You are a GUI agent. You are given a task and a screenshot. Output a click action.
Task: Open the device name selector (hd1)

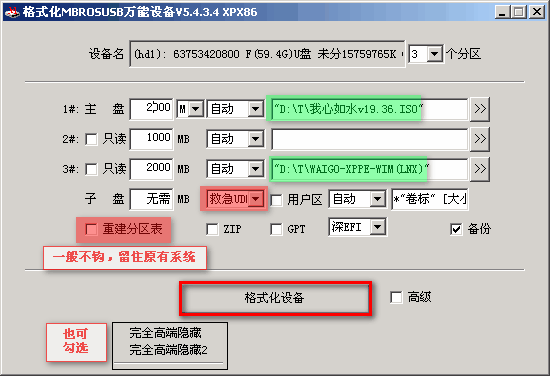267,54
